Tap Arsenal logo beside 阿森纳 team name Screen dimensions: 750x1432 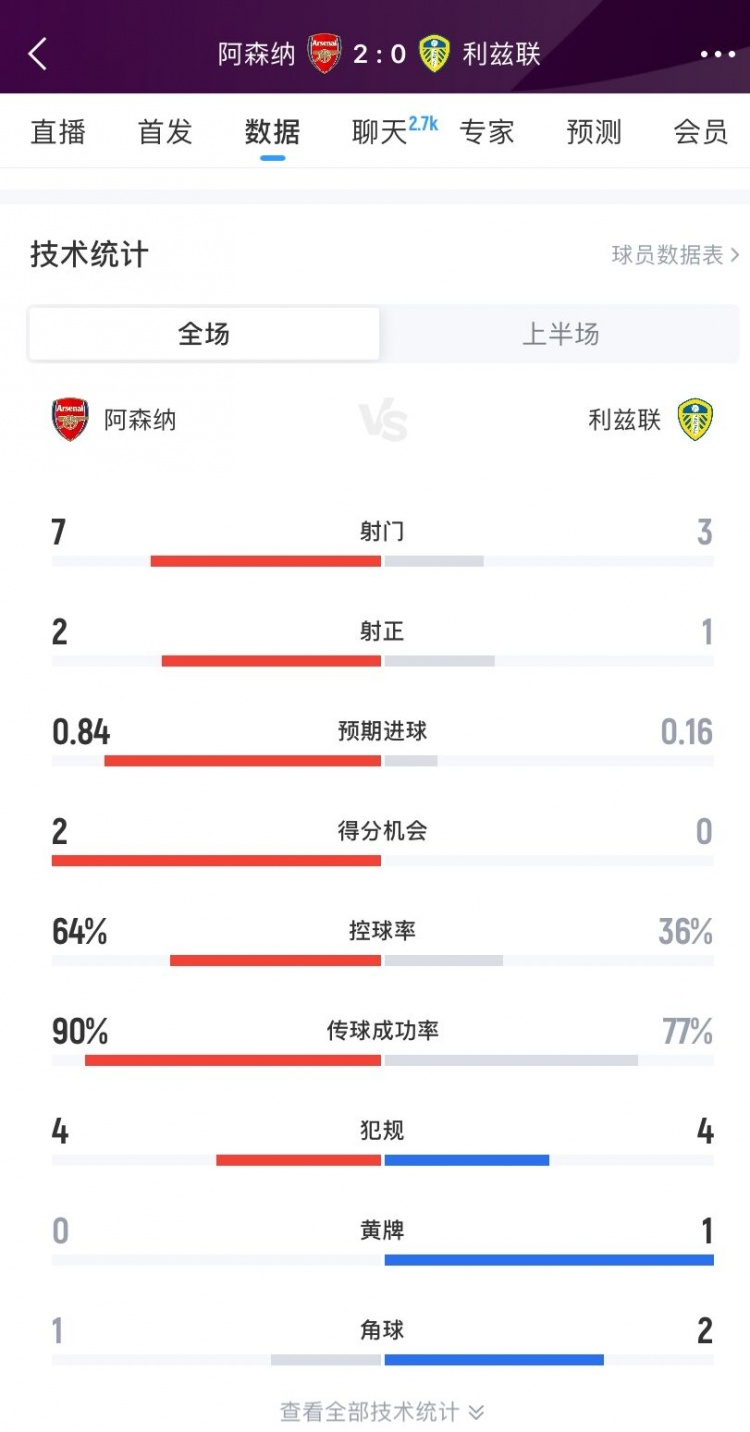[x=70, y=420]
